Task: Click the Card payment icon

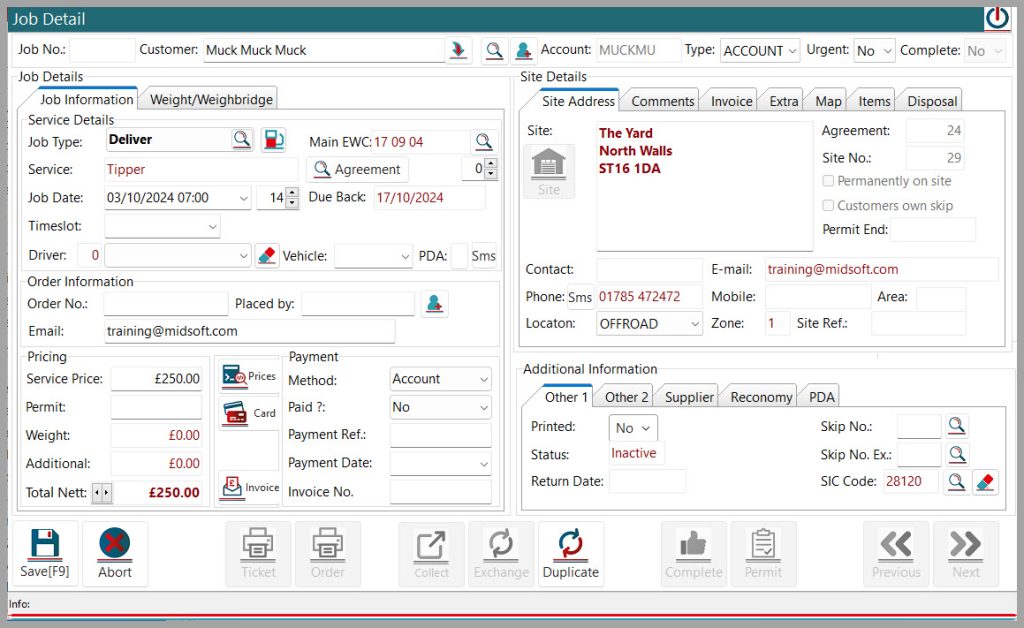Action: point(249,413)
